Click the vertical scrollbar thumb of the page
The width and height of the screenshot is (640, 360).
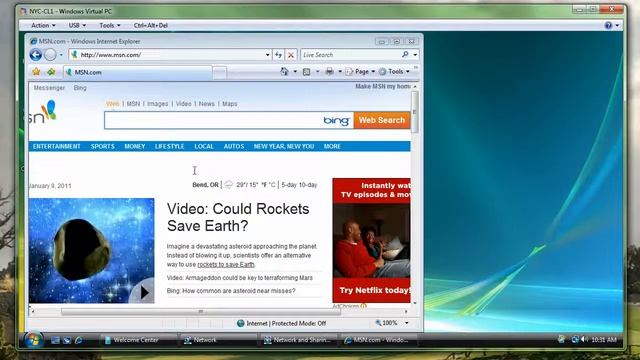(415, 112)
